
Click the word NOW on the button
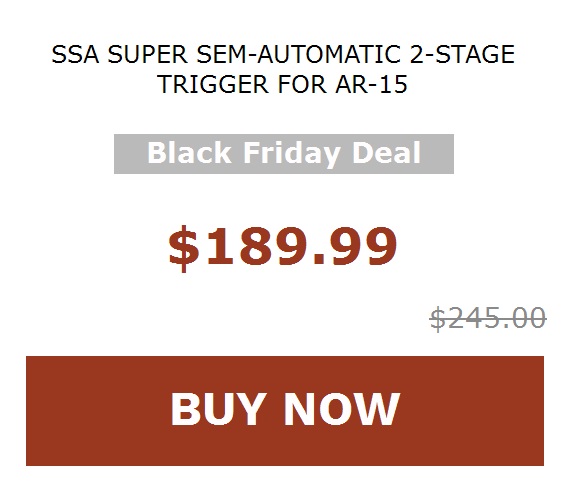(342, 409)
